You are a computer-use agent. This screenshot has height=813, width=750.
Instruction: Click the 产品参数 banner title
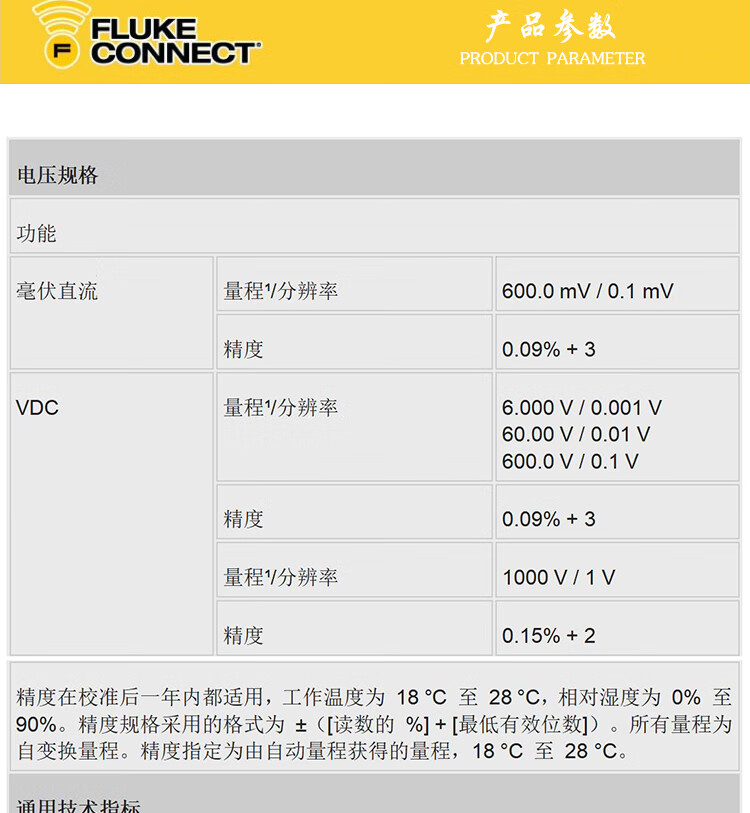click(x=551, y=26)
